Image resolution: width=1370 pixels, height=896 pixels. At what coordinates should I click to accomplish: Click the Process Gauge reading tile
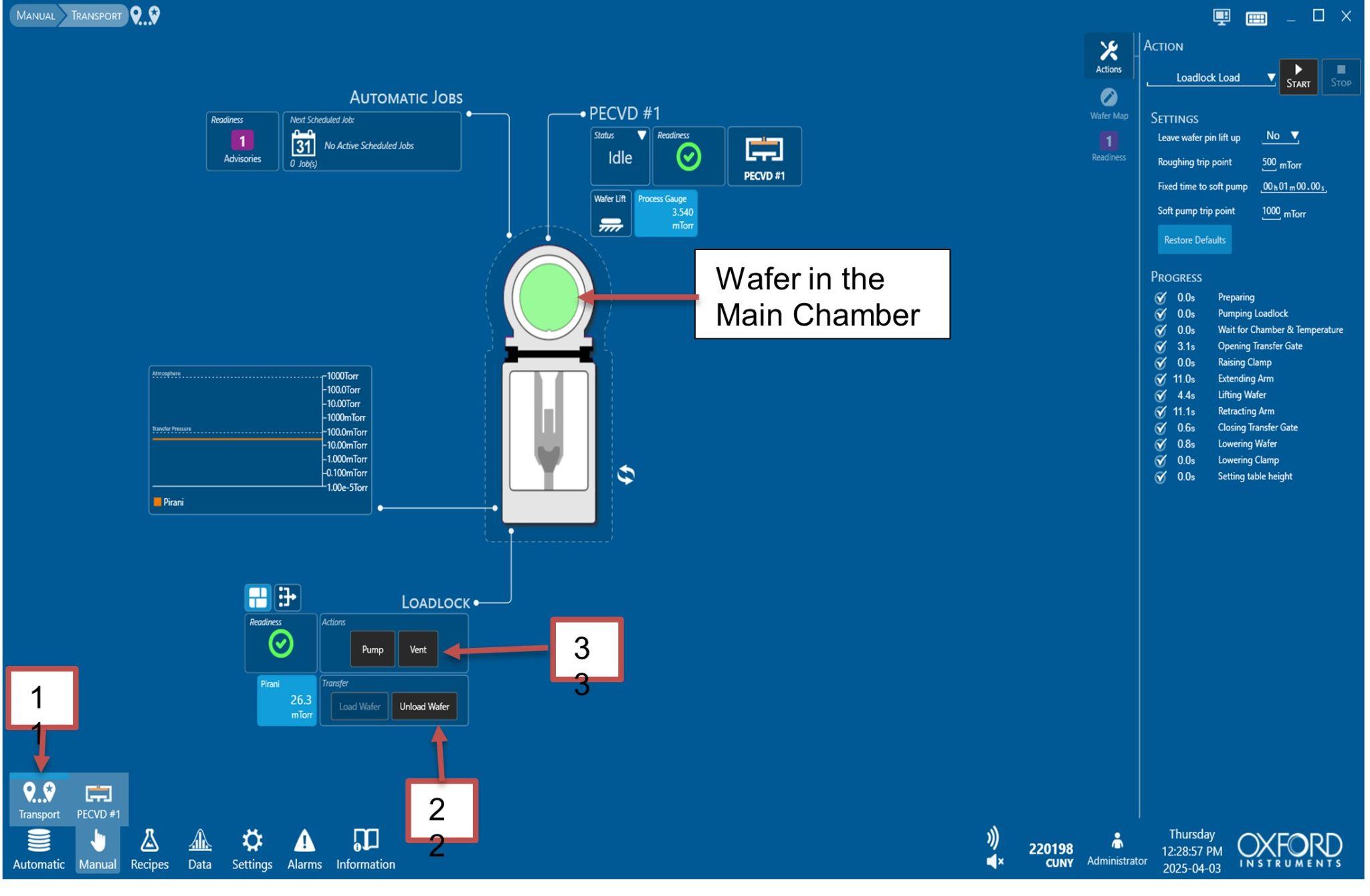(x=666, y=213)
